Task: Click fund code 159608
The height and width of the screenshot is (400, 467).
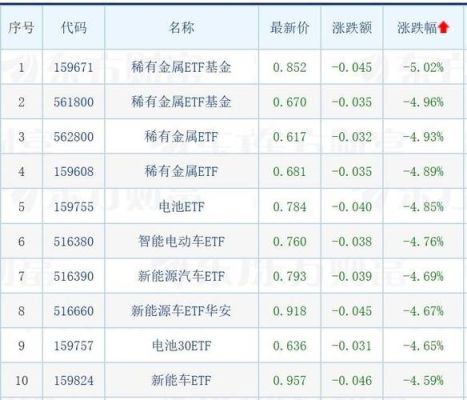Action: [x=74, y=172]
